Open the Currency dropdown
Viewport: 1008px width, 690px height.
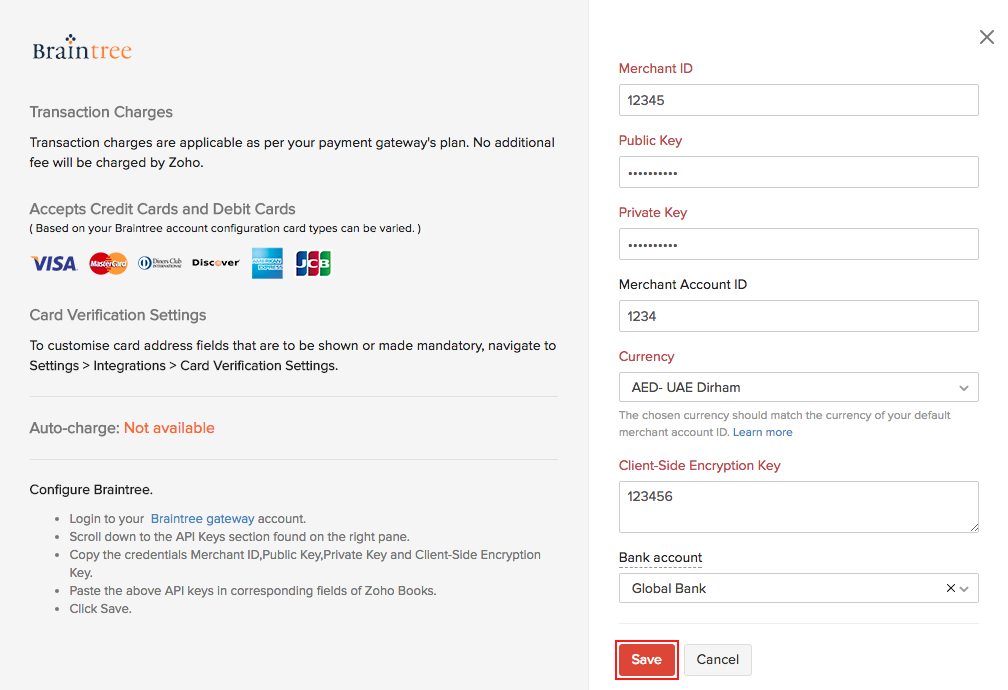tap(798, 387)
